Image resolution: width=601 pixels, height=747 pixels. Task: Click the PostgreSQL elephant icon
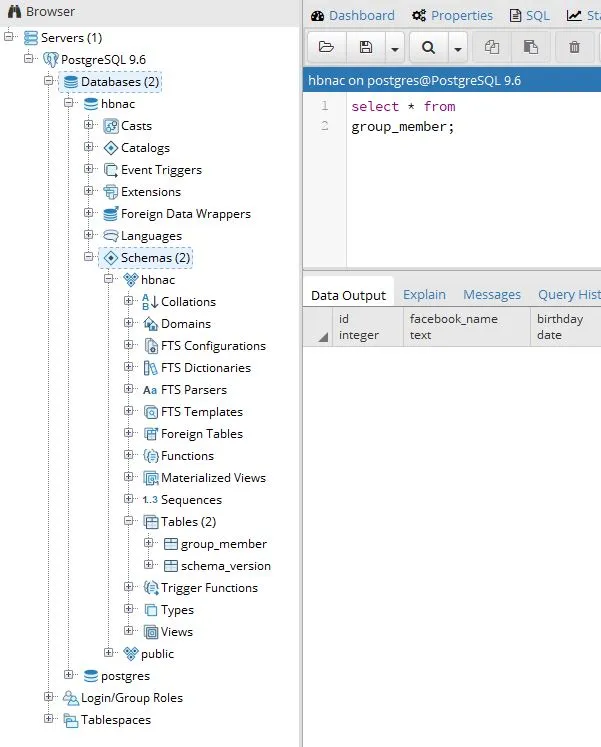[x=50, y=60]
